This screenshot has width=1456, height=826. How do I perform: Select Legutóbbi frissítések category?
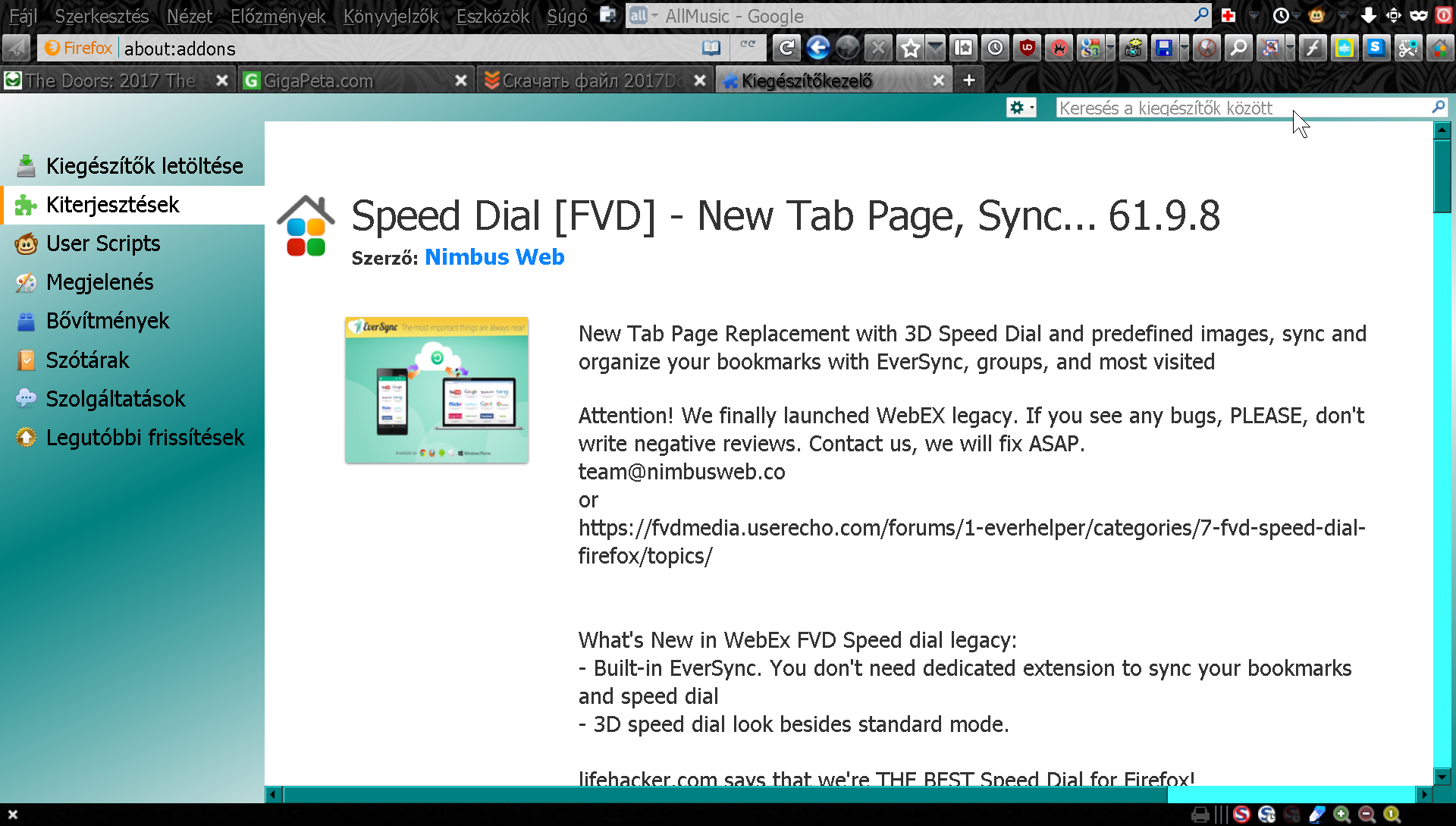tap(133, 438)
